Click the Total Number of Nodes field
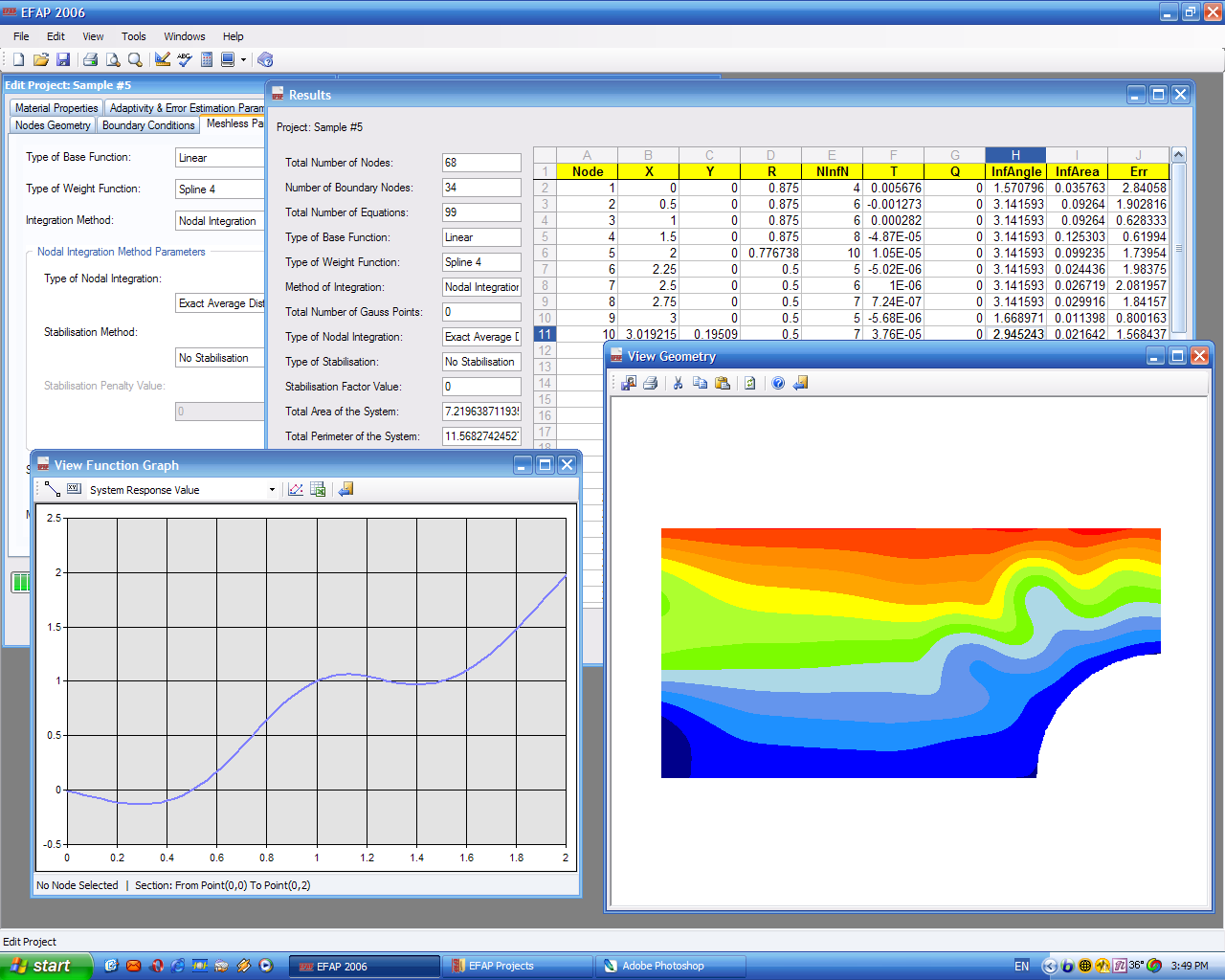Screen dimensions: 1225x980 [x=481, y=163]
